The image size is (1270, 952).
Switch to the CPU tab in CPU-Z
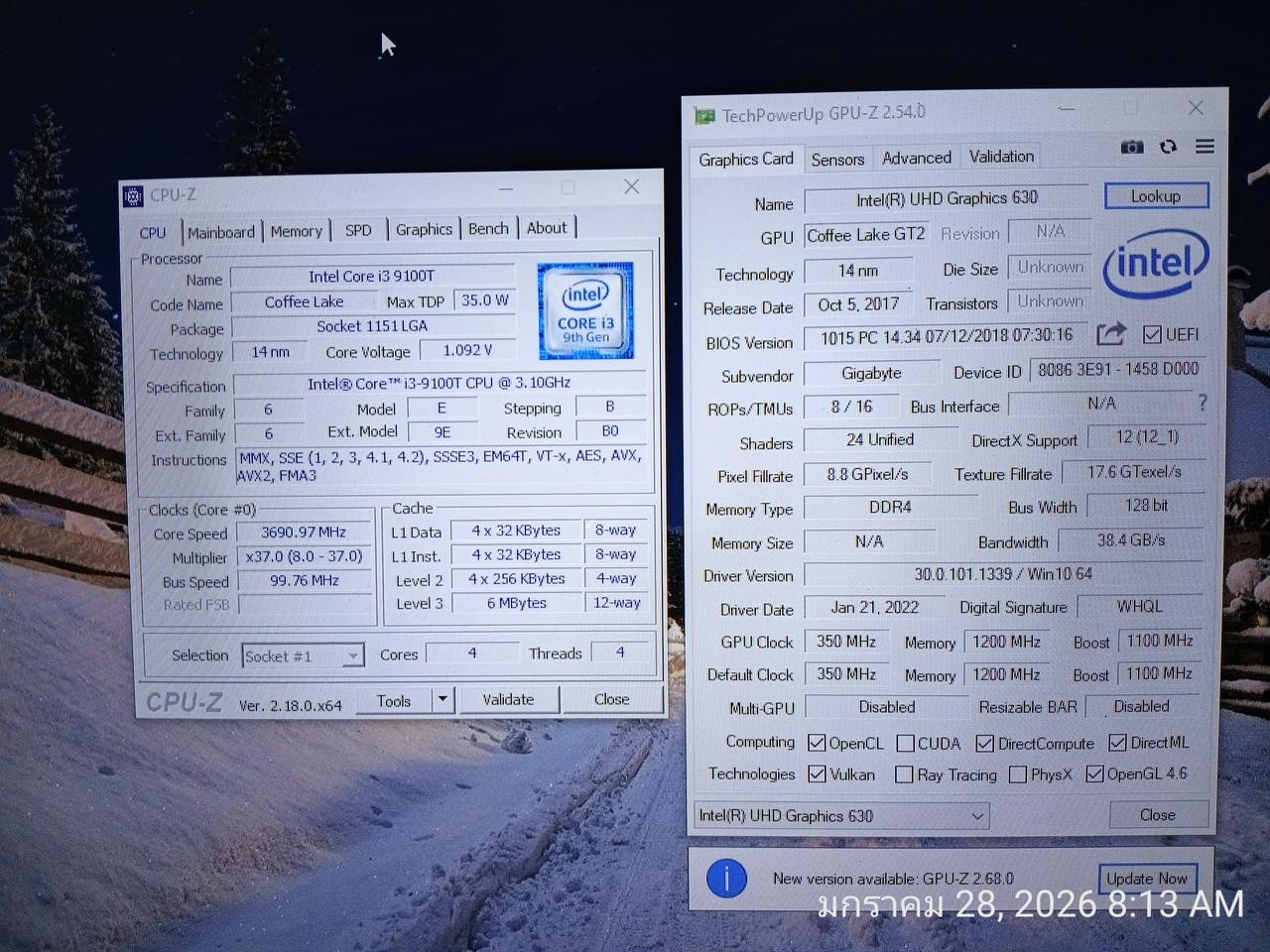pos(153,232)
